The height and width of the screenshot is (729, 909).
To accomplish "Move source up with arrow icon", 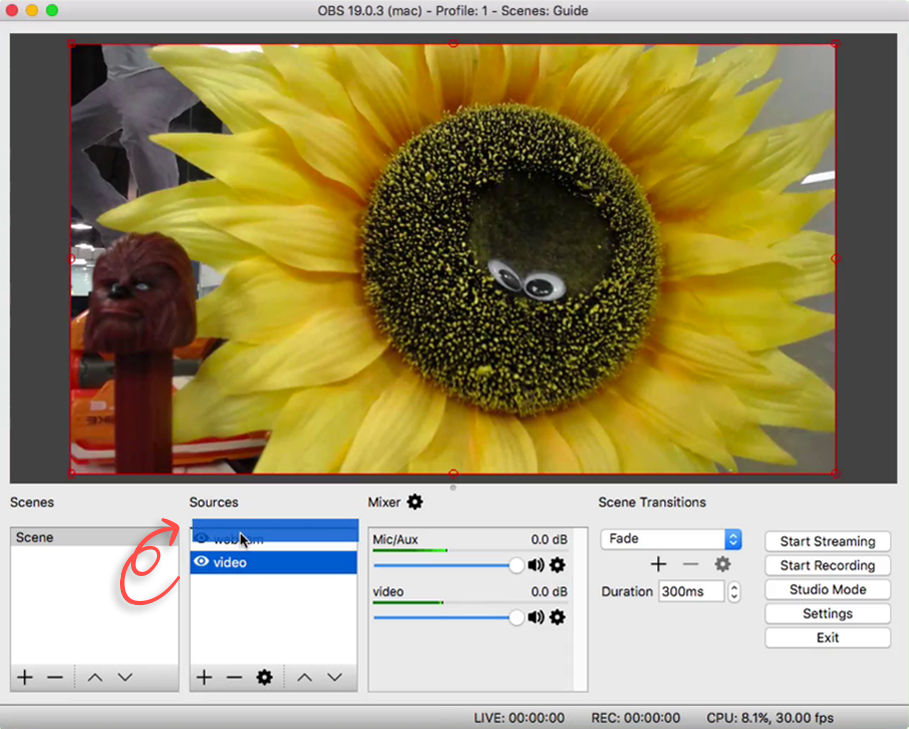I will pos(305,677).
